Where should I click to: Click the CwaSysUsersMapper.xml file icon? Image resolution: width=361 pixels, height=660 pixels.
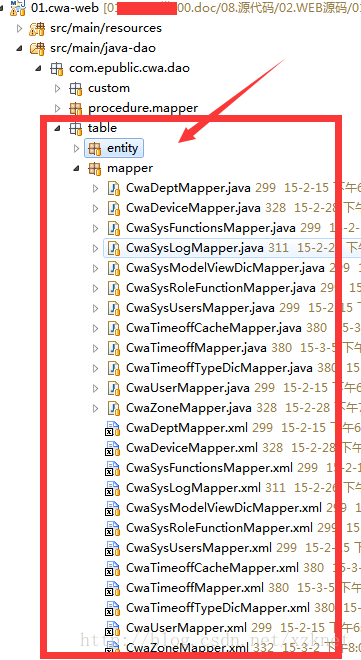click(x=112, y=549)
